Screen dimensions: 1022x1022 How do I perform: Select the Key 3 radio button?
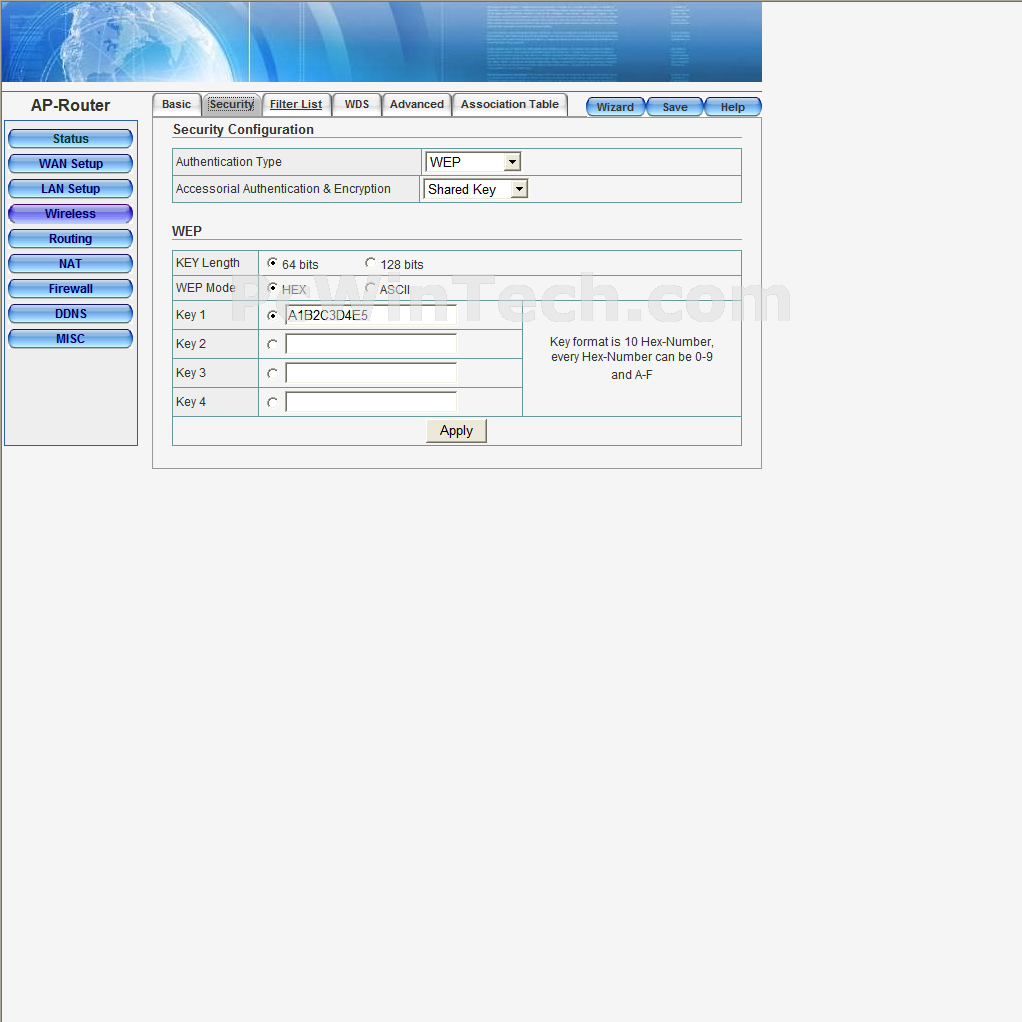(272, 373)
